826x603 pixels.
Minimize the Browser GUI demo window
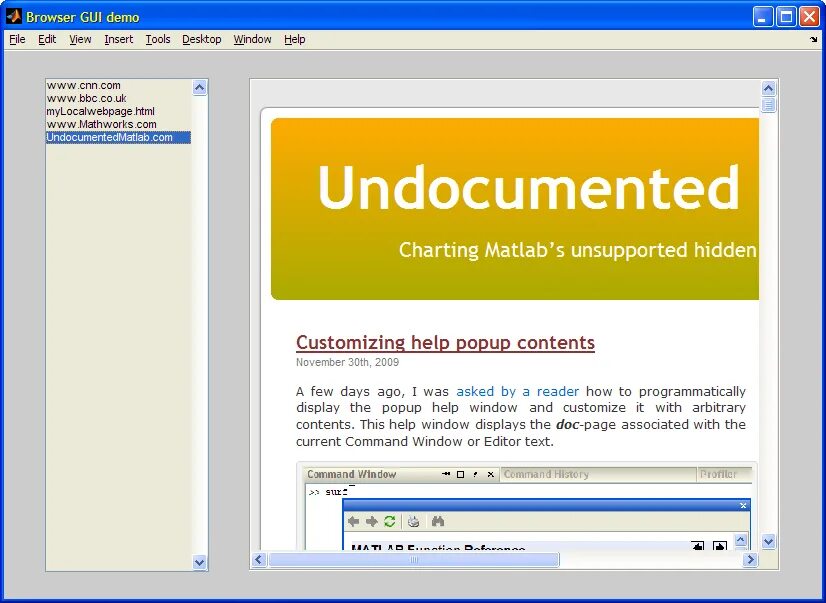(762, 17)
